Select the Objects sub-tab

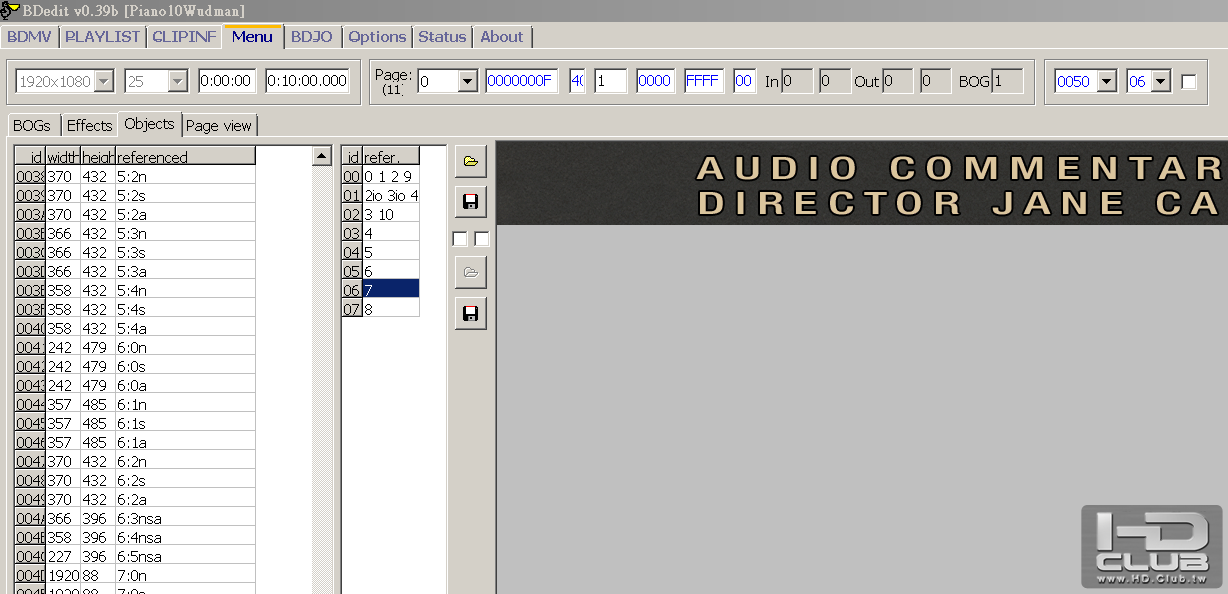pos(150,124)
